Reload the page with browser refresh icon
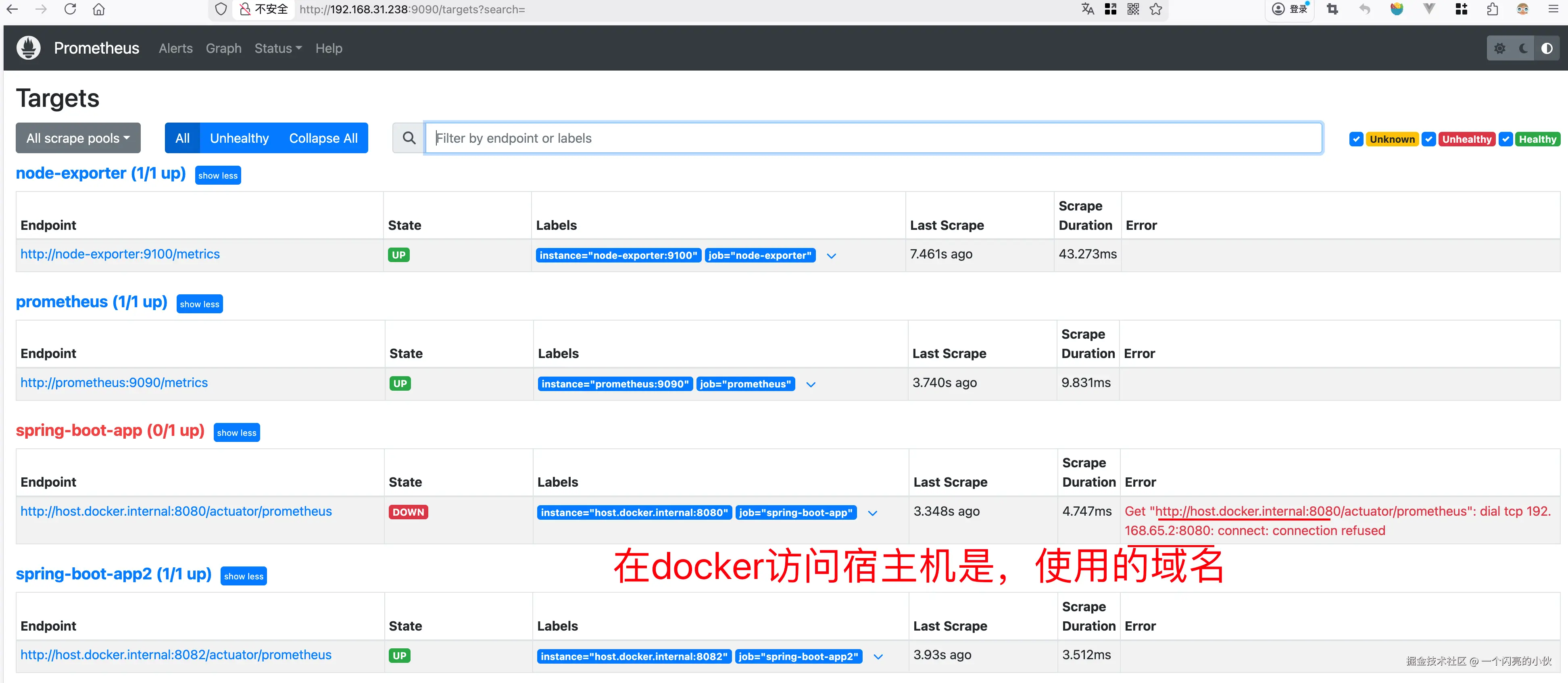The image size is (1568, 683). tap(70, 9)
